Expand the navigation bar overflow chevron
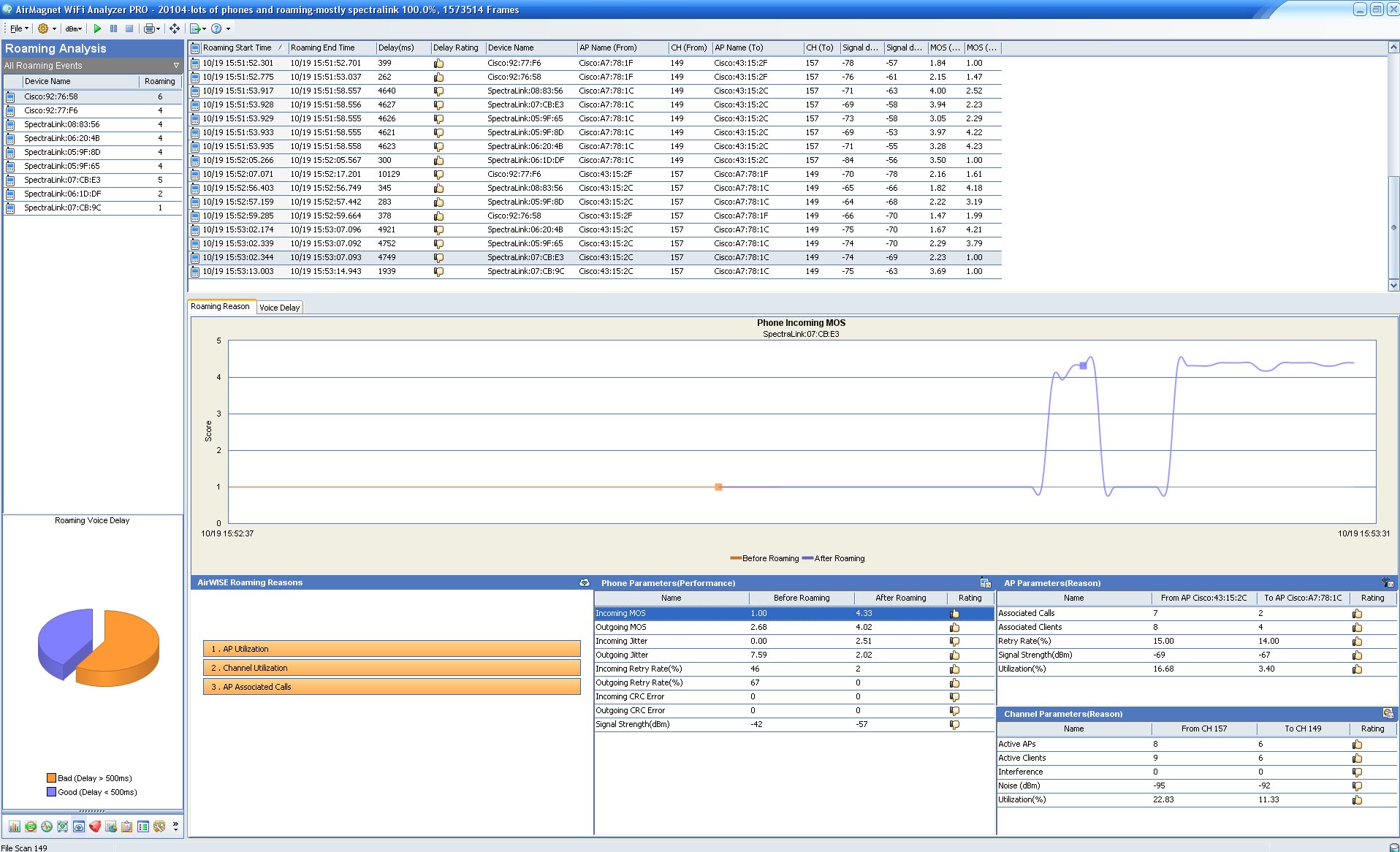The width and height of the screenshot is (1400, 852). pos(175,826)
